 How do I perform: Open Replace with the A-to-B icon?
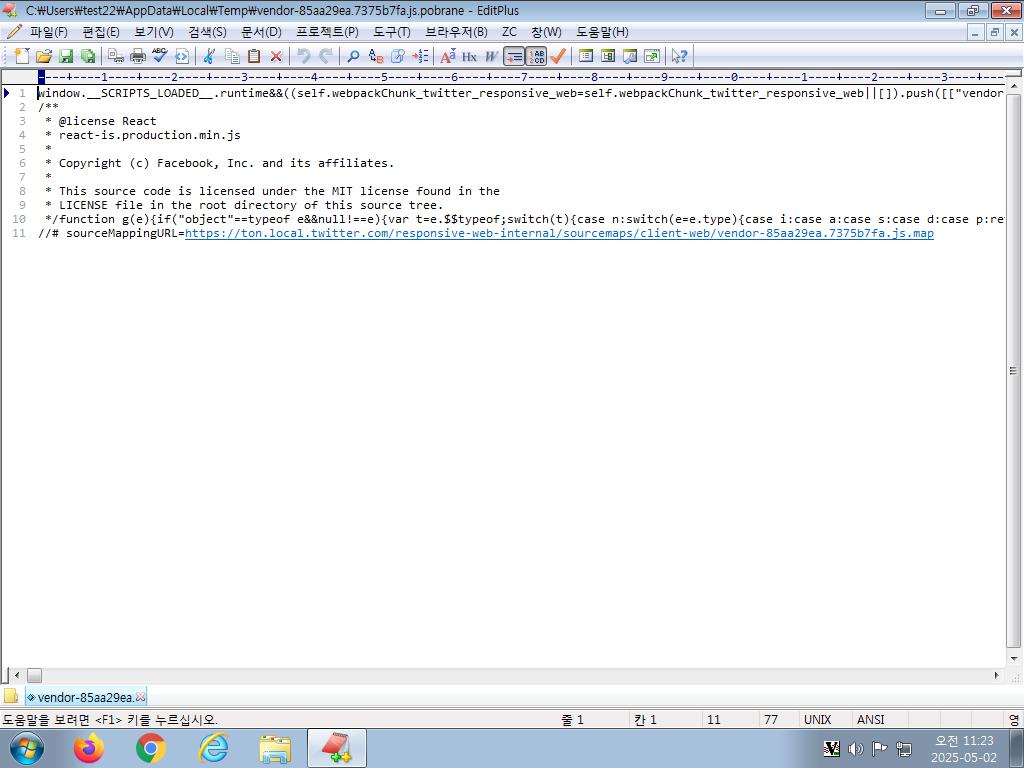pos(376,56)
